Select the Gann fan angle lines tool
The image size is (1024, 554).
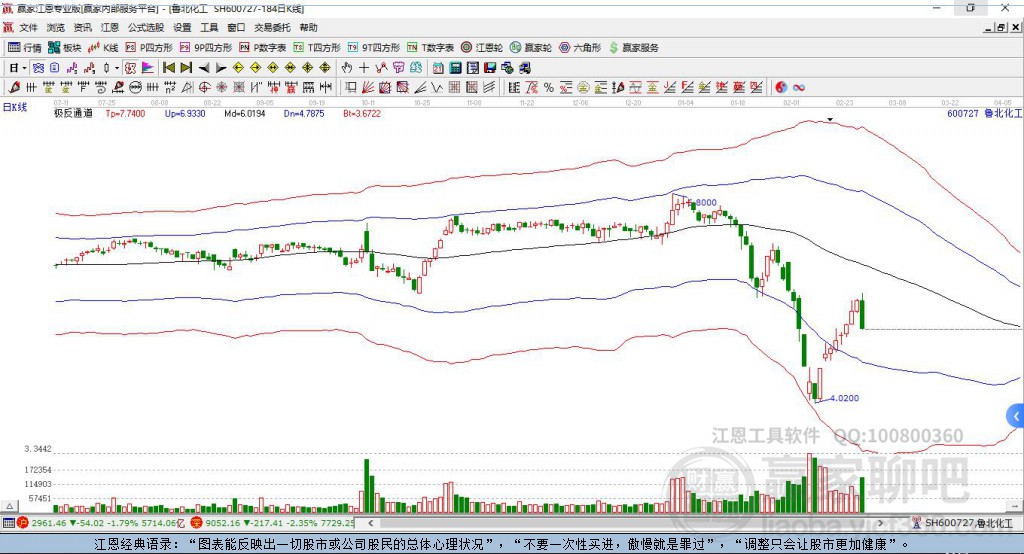coord(367,87)
